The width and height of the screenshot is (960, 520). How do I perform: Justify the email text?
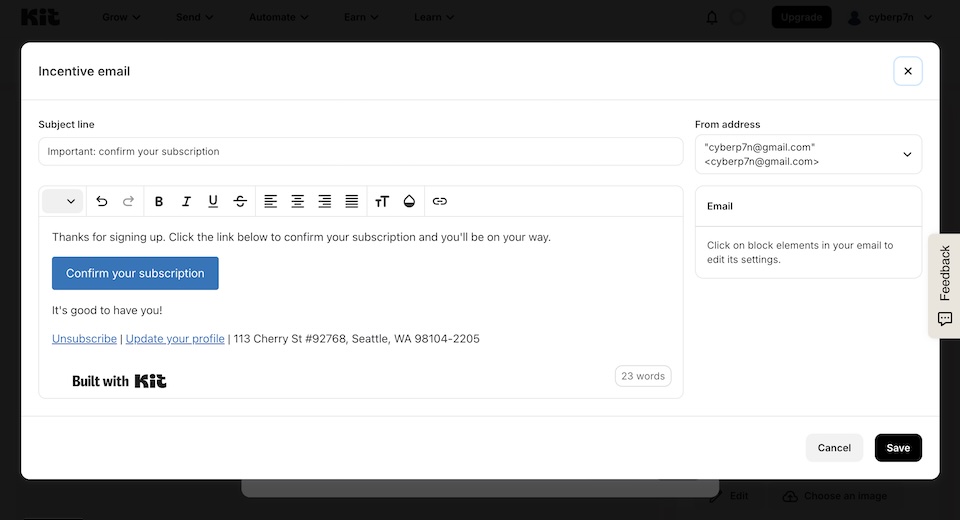click(x=352, y=201)
